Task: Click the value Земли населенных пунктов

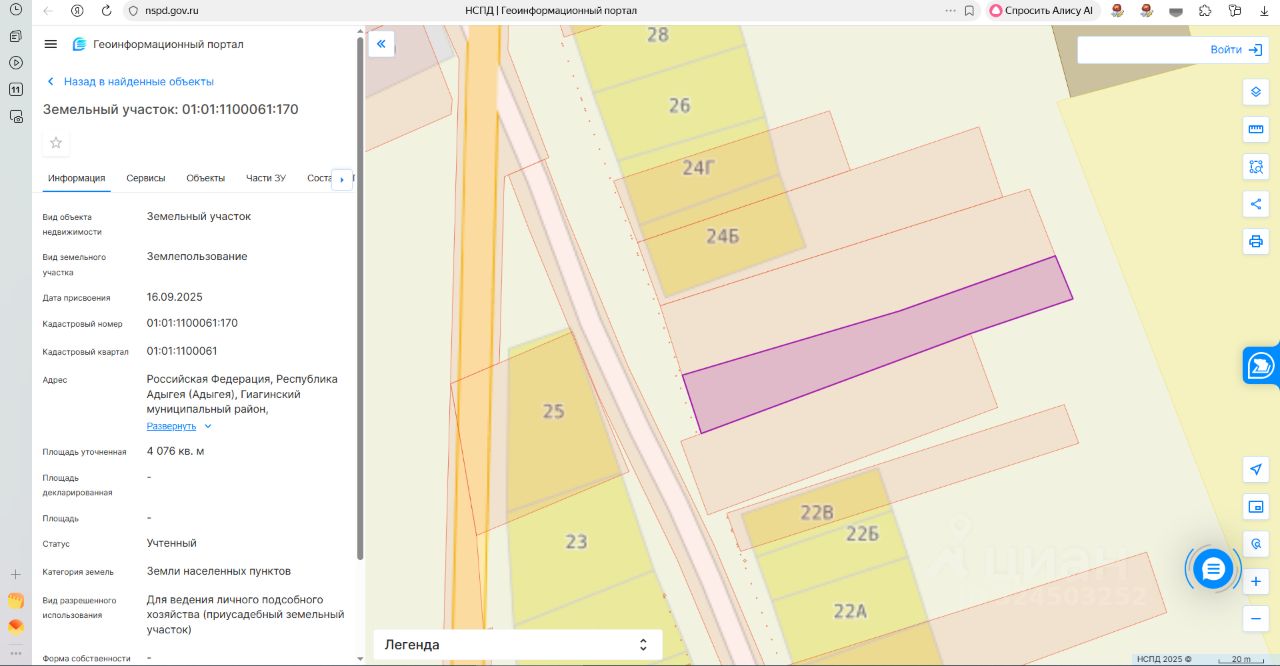Action: coord(219,571)
